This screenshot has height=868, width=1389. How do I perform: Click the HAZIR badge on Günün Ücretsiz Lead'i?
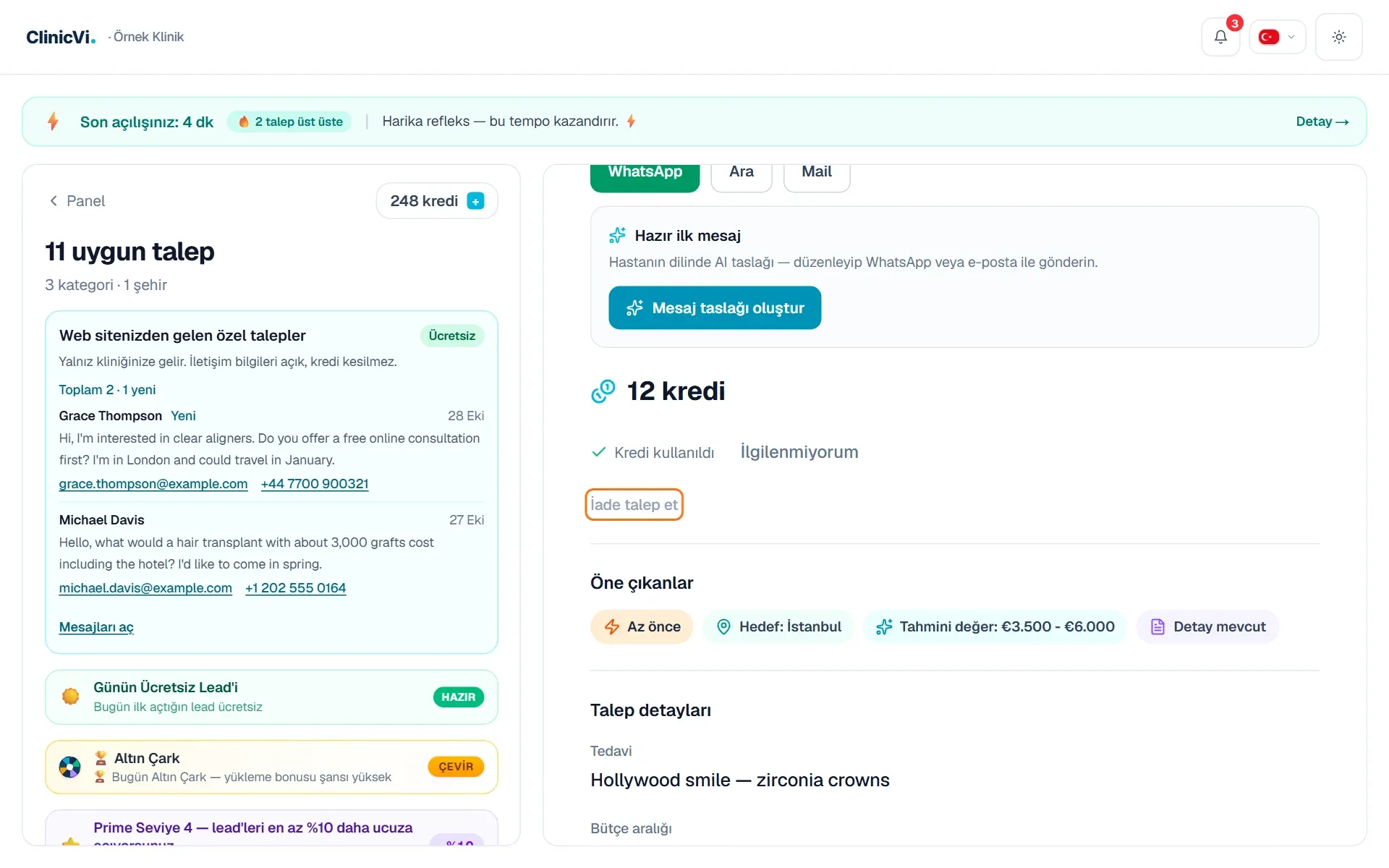(459, 697)
